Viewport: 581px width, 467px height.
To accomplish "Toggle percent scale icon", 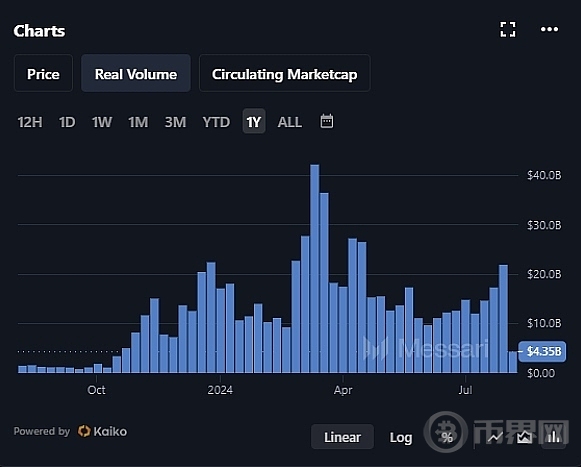I will click(x=447, y=437).
